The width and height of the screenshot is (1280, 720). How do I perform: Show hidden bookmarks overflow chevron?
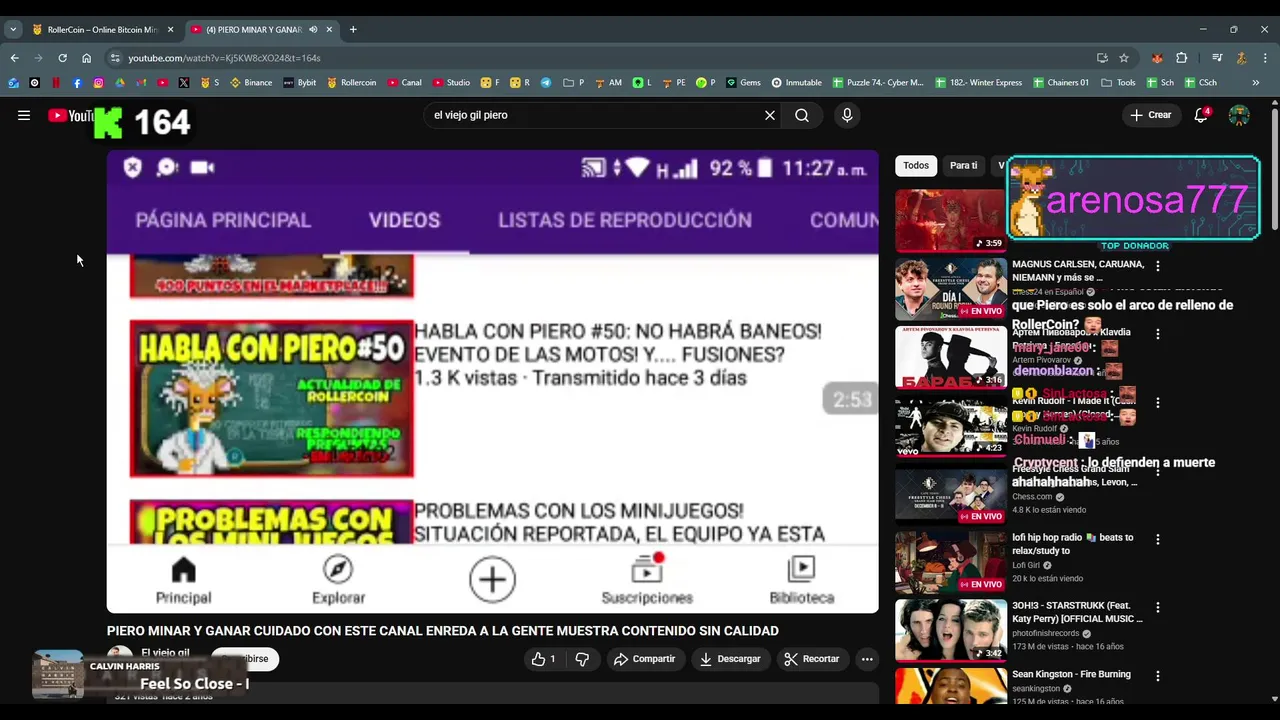1256,83
